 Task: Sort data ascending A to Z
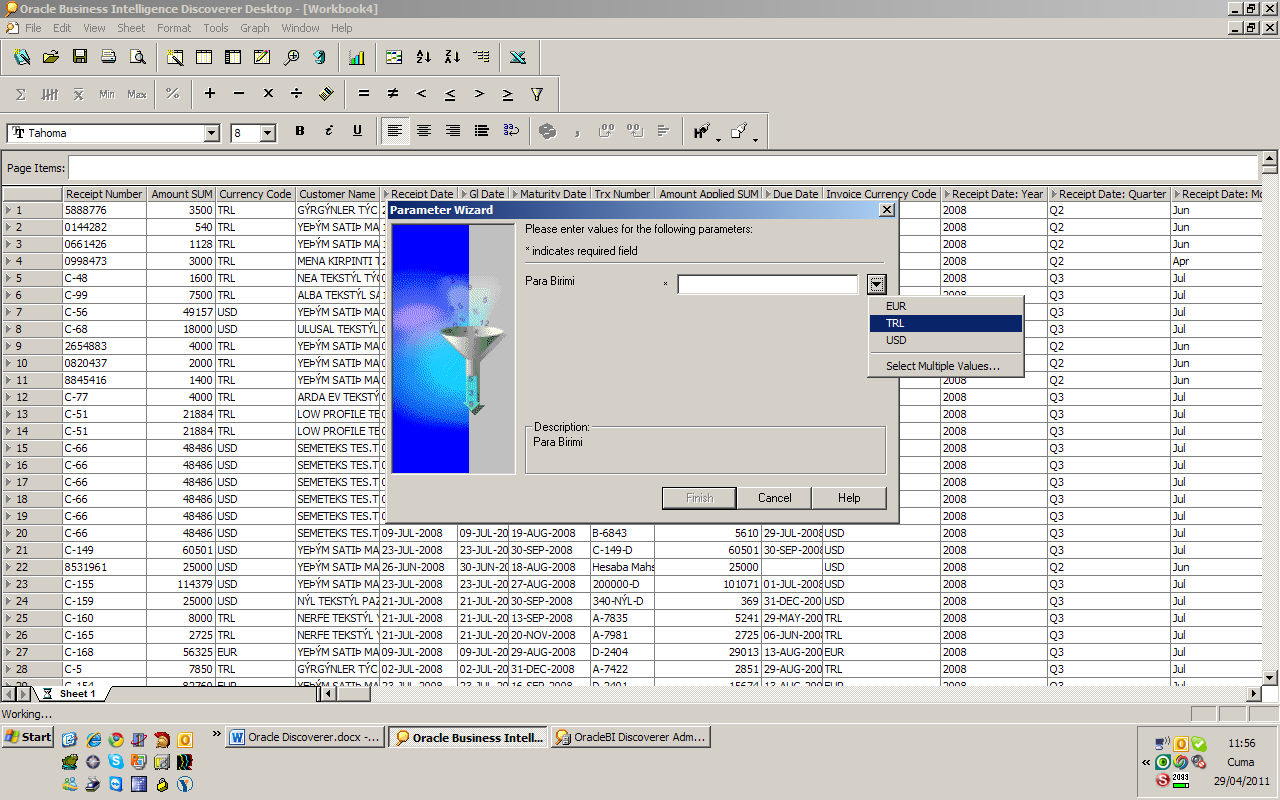pyautogui.click(x=422, y=57)
